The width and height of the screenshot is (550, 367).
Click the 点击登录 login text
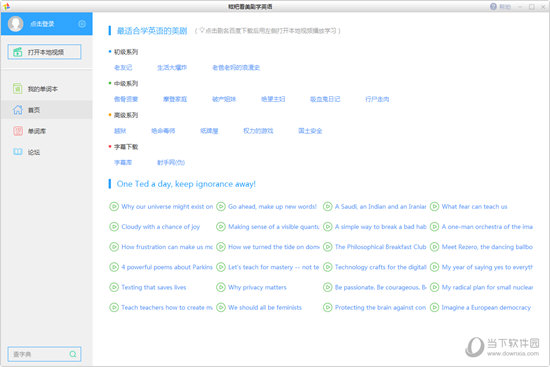pyautogui.click(x=42, y=24)
